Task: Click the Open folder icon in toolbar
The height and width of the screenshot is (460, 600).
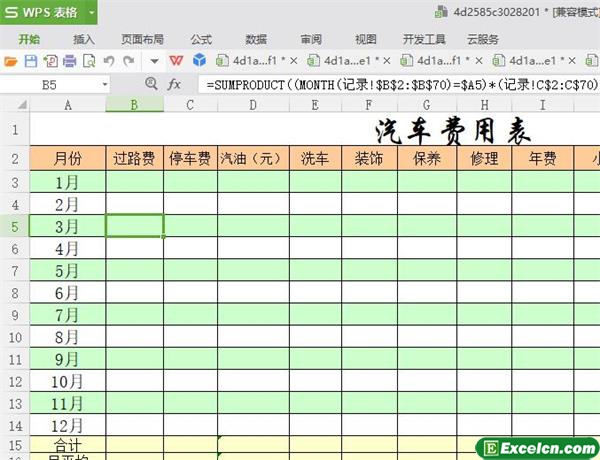Action: 11,61
